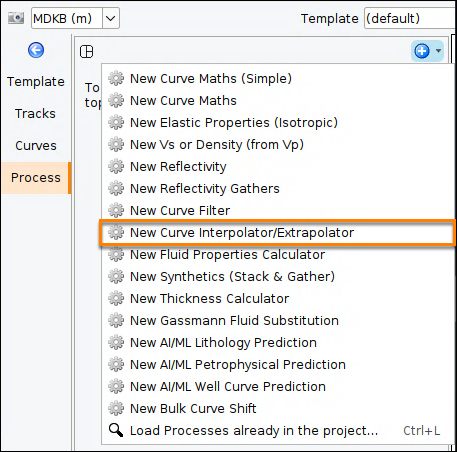Select the Process tab
The width and height of the screenshot is (457, 452).
tap(36, 178)
